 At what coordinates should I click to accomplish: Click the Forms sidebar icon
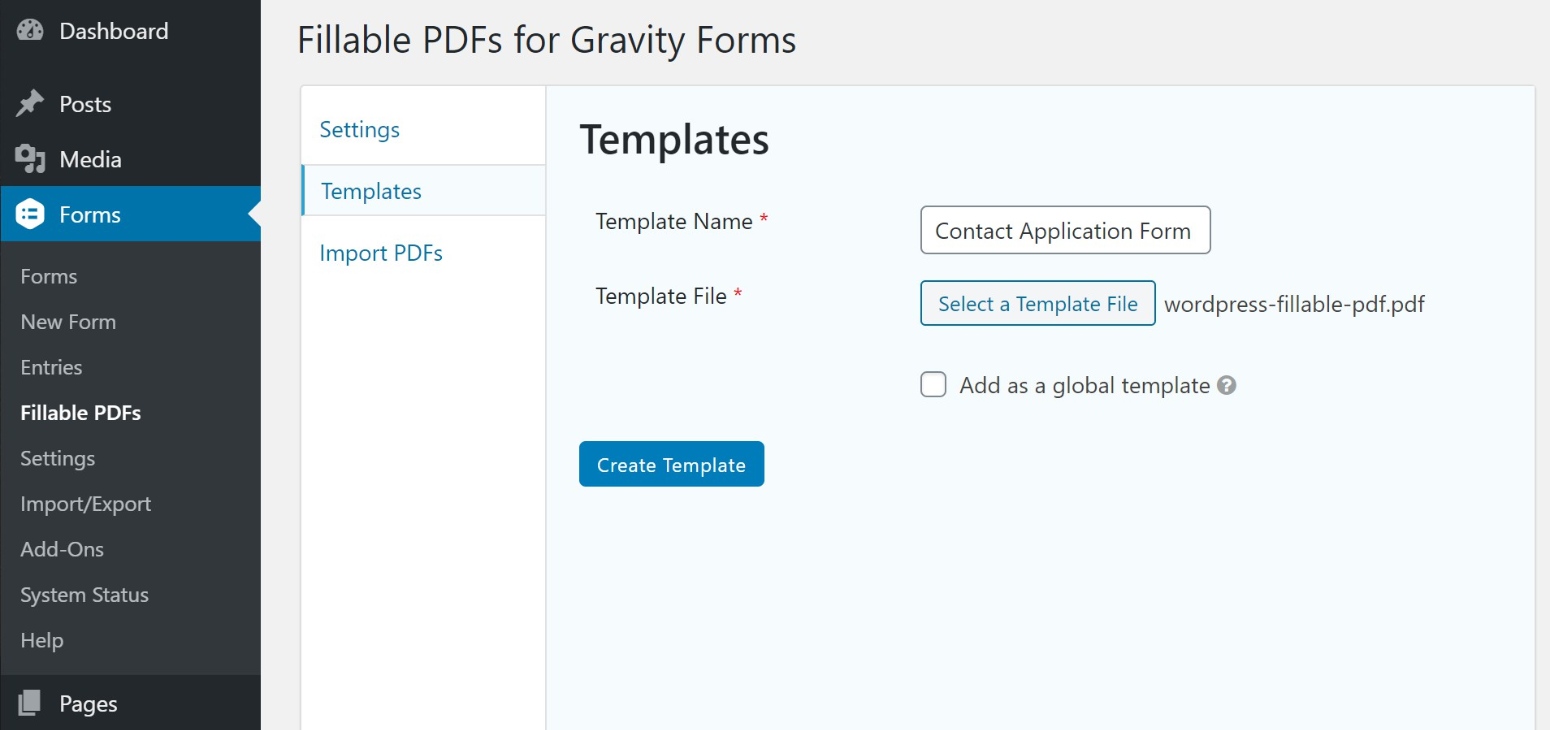point(29,214)
